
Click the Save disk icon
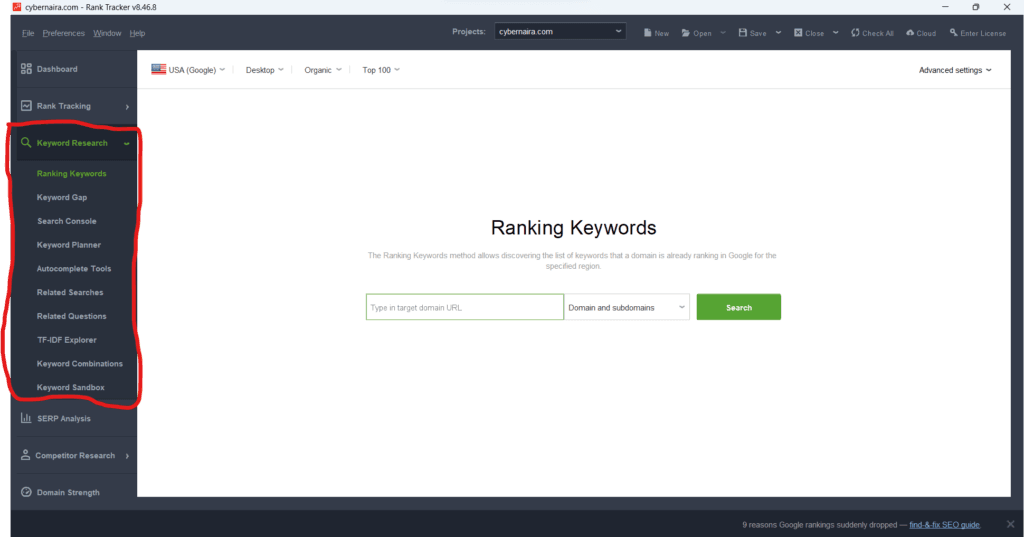(x=743, y=33)
